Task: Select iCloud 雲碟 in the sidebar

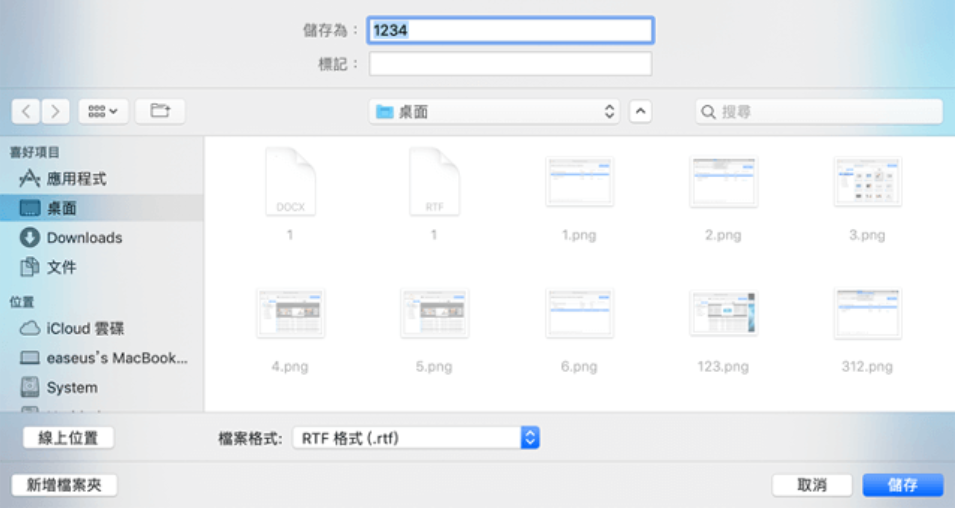Action: click(85, 328)
